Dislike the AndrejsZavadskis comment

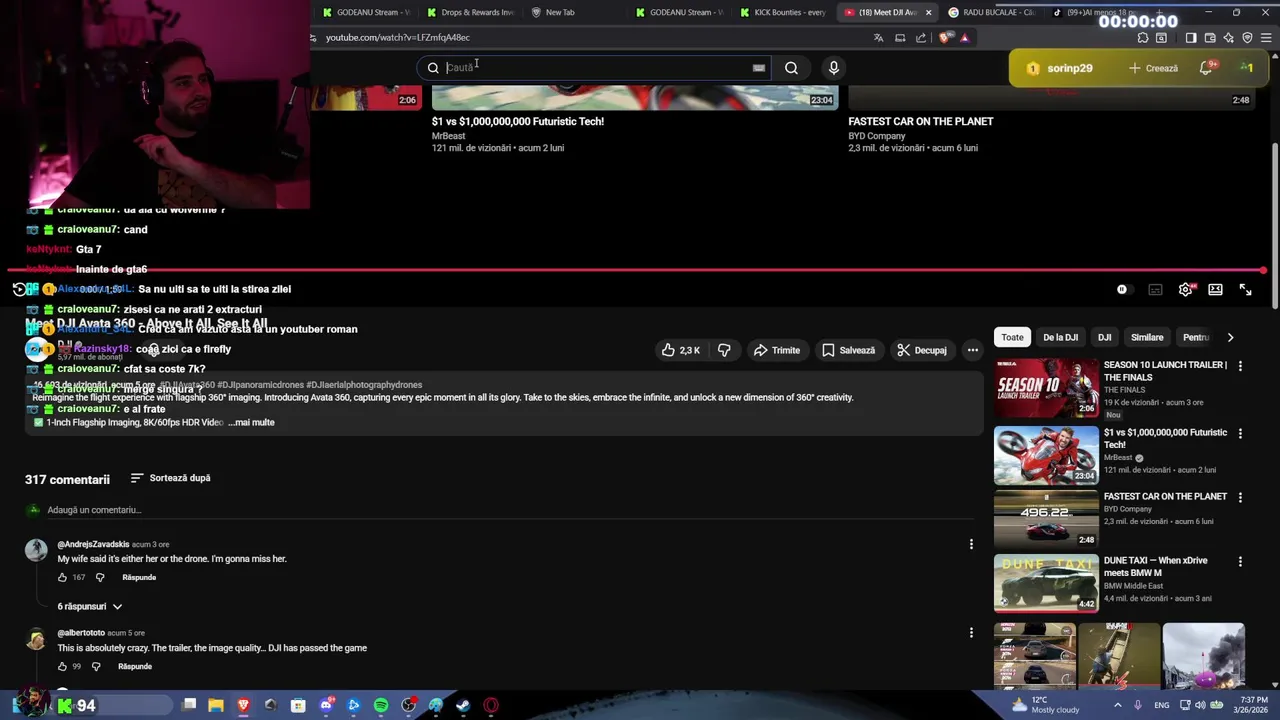[x=99, y=577]
